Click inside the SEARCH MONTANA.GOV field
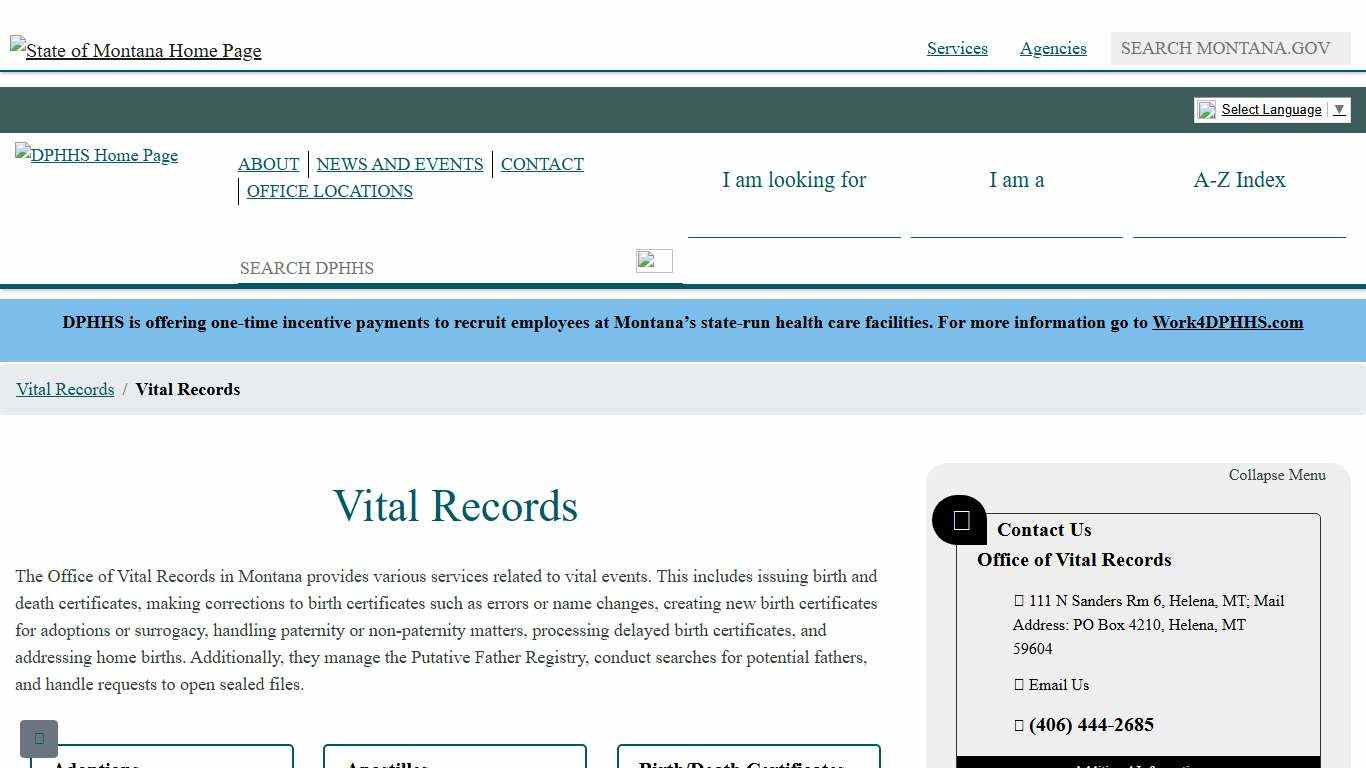Viewport: 1366px width, 768px height. [x=1229, y=48]
